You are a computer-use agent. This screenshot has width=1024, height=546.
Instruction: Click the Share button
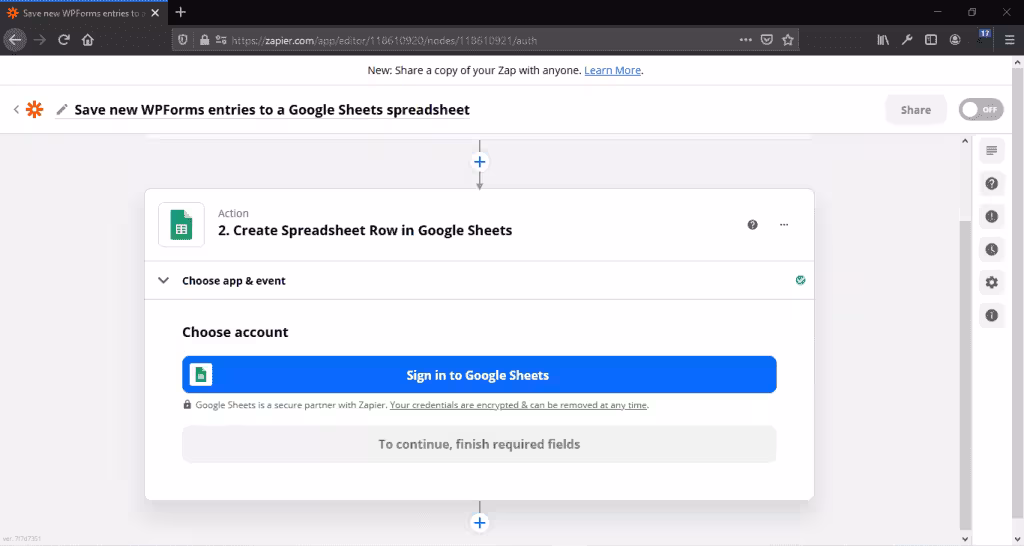pos(916,110)
